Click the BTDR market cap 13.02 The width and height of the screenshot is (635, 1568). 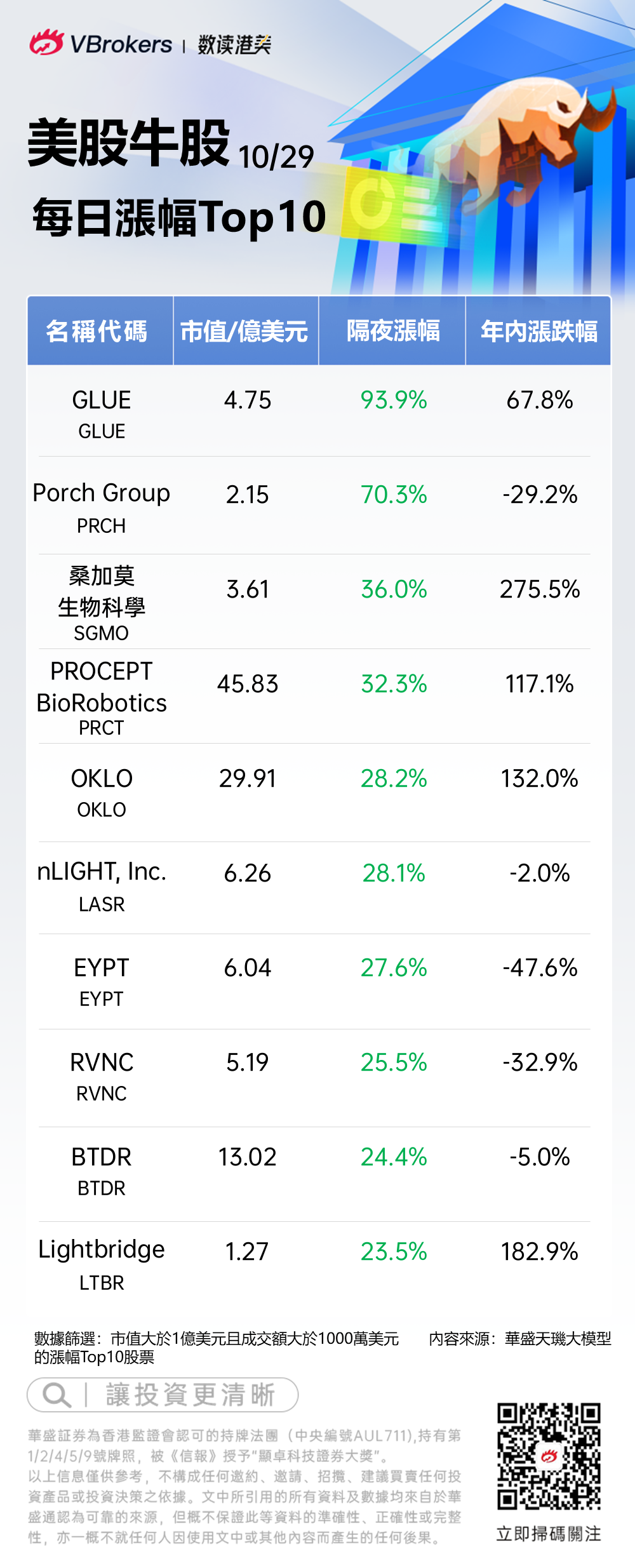coord(248,1157)
